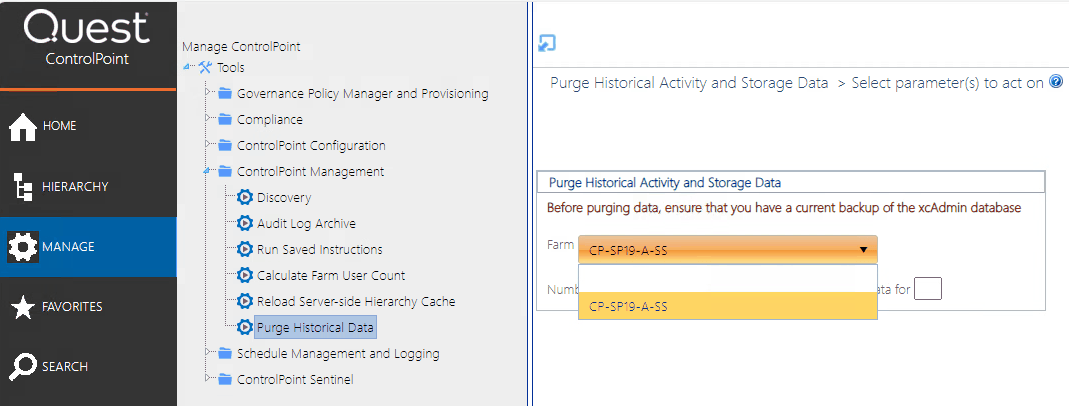The width and height of the screenshot is (1069, 406).
Task: Click the Run Saved Instructions icon
Action: click(x=245, y=249)
